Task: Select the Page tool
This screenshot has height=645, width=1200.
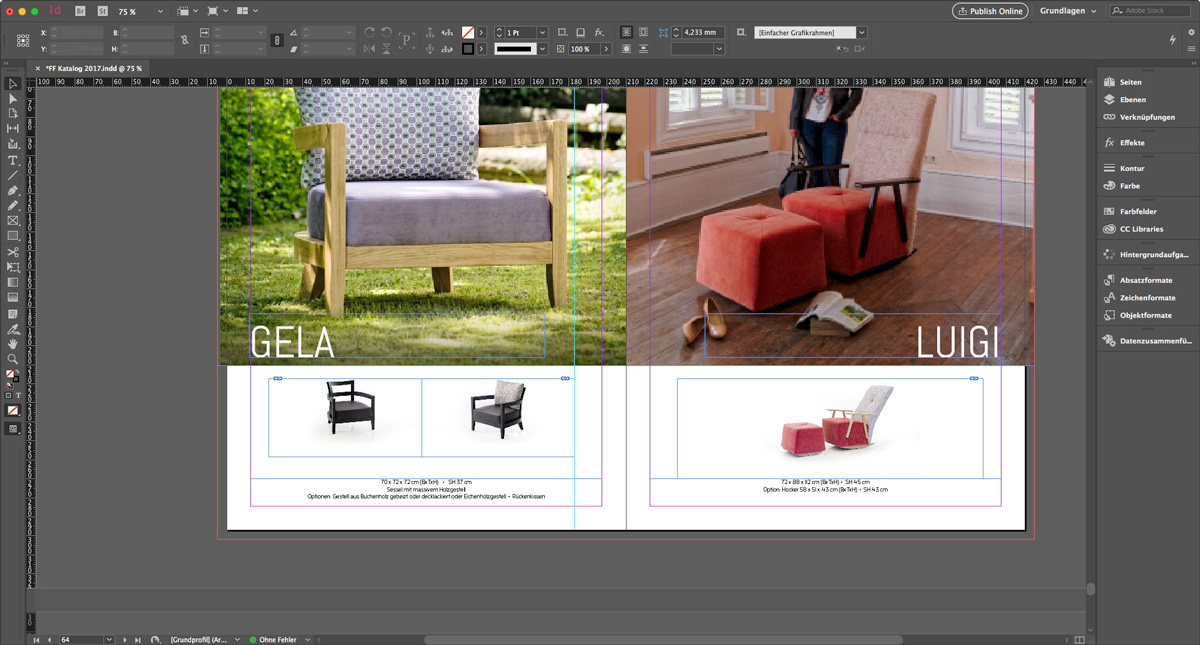Action: (x=13, y=114)
